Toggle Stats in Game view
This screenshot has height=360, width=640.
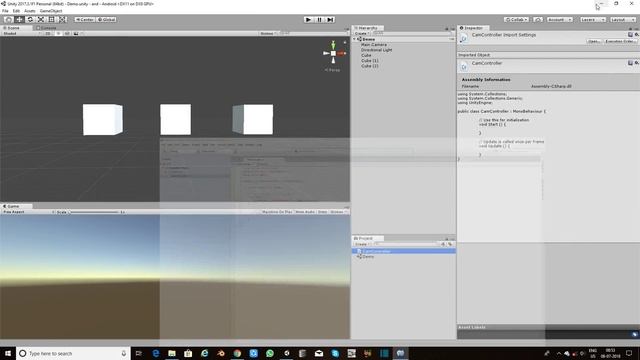click(x=322, y=212)
